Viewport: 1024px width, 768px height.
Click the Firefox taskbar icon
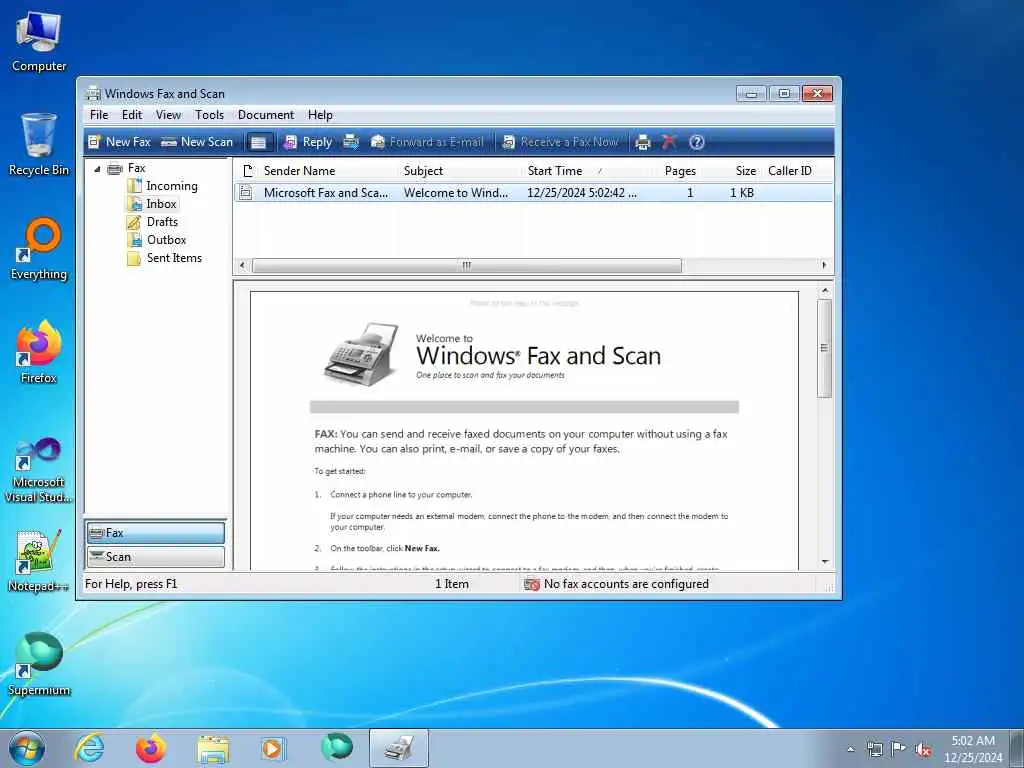(151, 748)
